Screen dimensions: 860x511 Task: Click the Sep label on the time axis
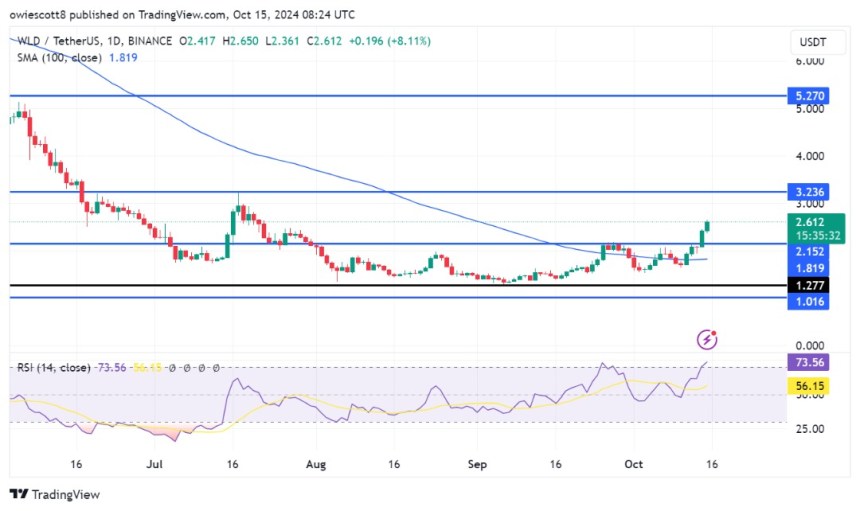click(x=476, y=464)
